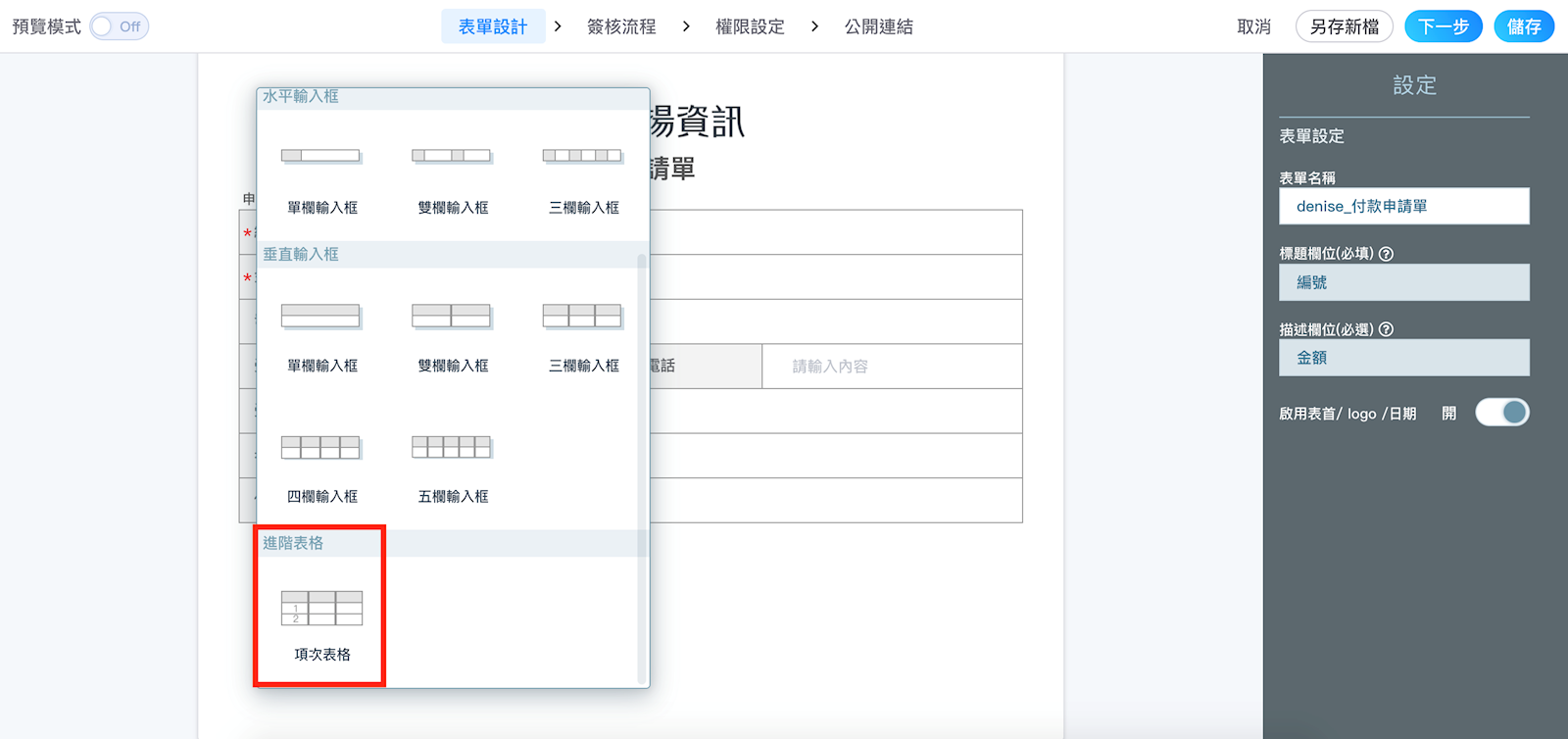Open the 標題欄位 field selector showing 編號

(x=1403, y=282)
